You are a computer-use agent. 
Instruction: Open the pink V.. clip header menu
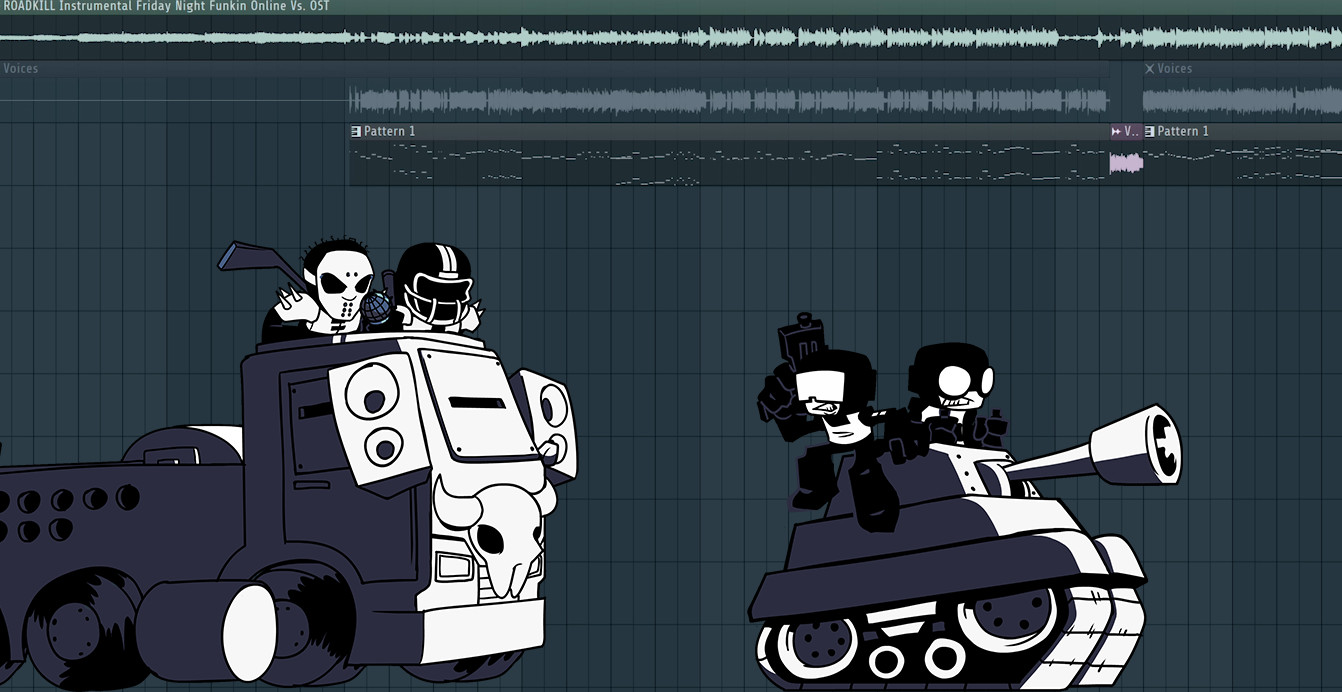pos(1130,131)
